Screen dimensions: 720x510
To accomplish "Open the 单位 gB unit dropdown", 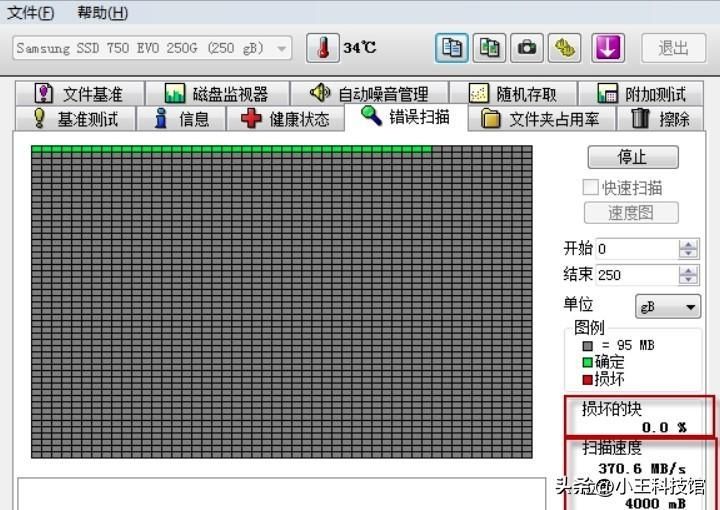I will 668,307.
